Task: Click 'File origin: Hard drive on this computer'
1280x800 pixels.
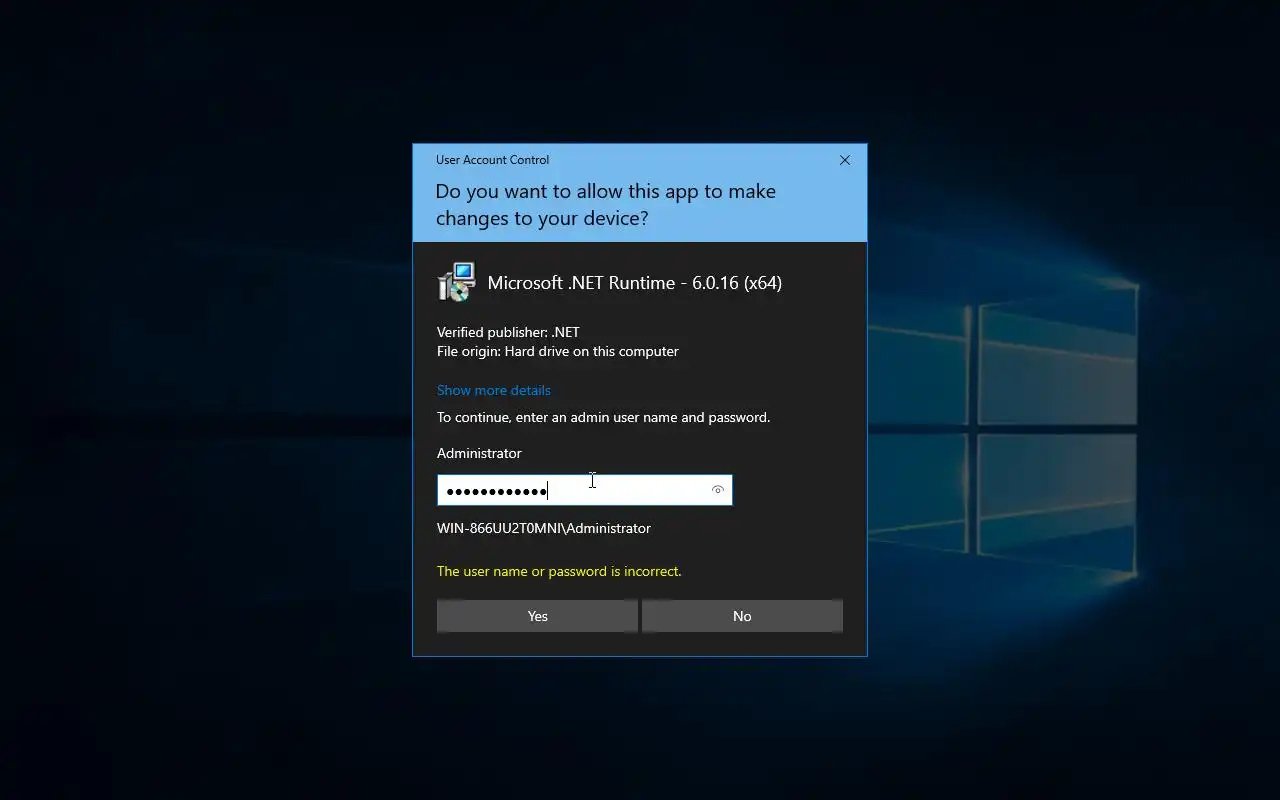Action: coord(558,351)
